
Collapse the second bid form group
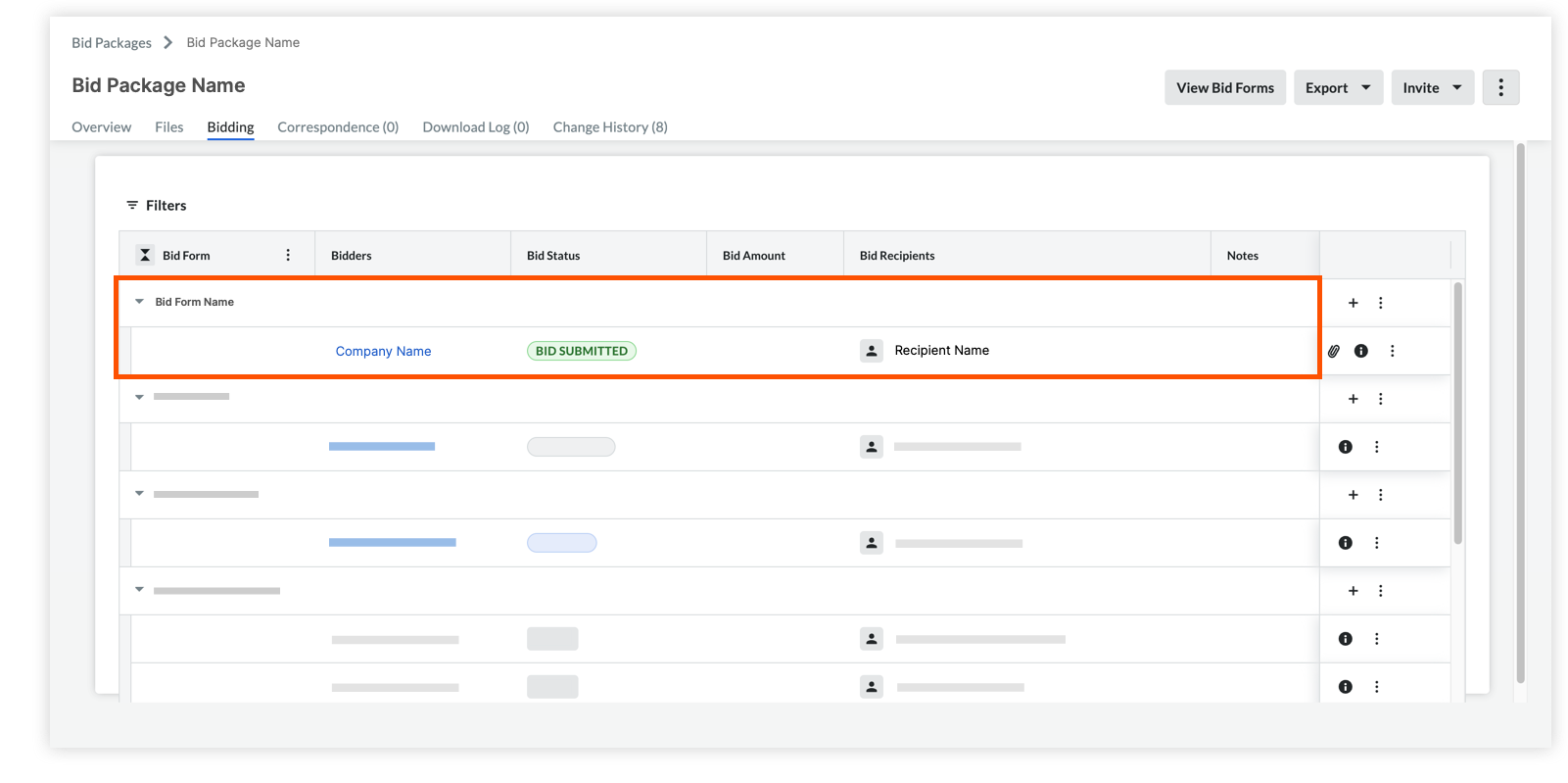point(139,397)
